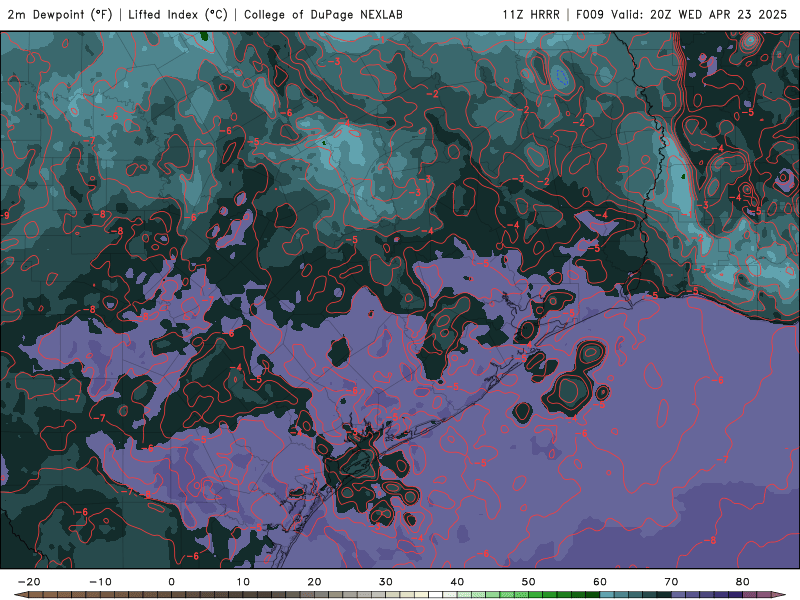
Task: Click the right end arrow of the color bar
Action: click(x=780, y=595)
